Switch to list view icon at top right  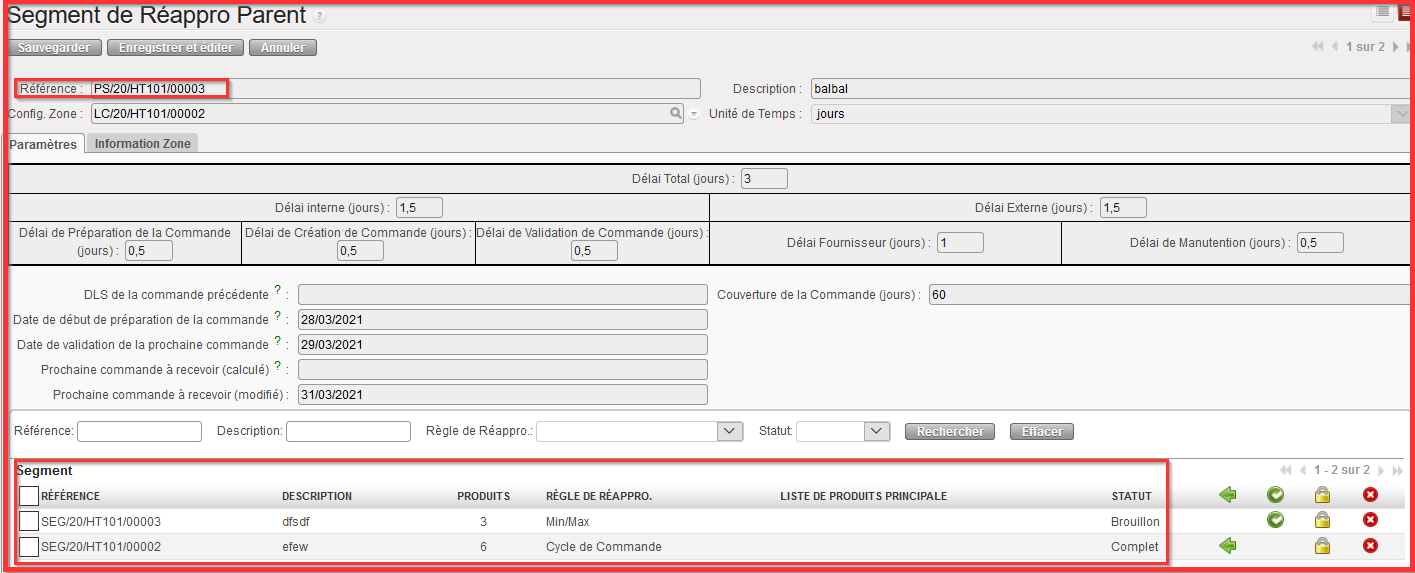tap(1383, 11)
